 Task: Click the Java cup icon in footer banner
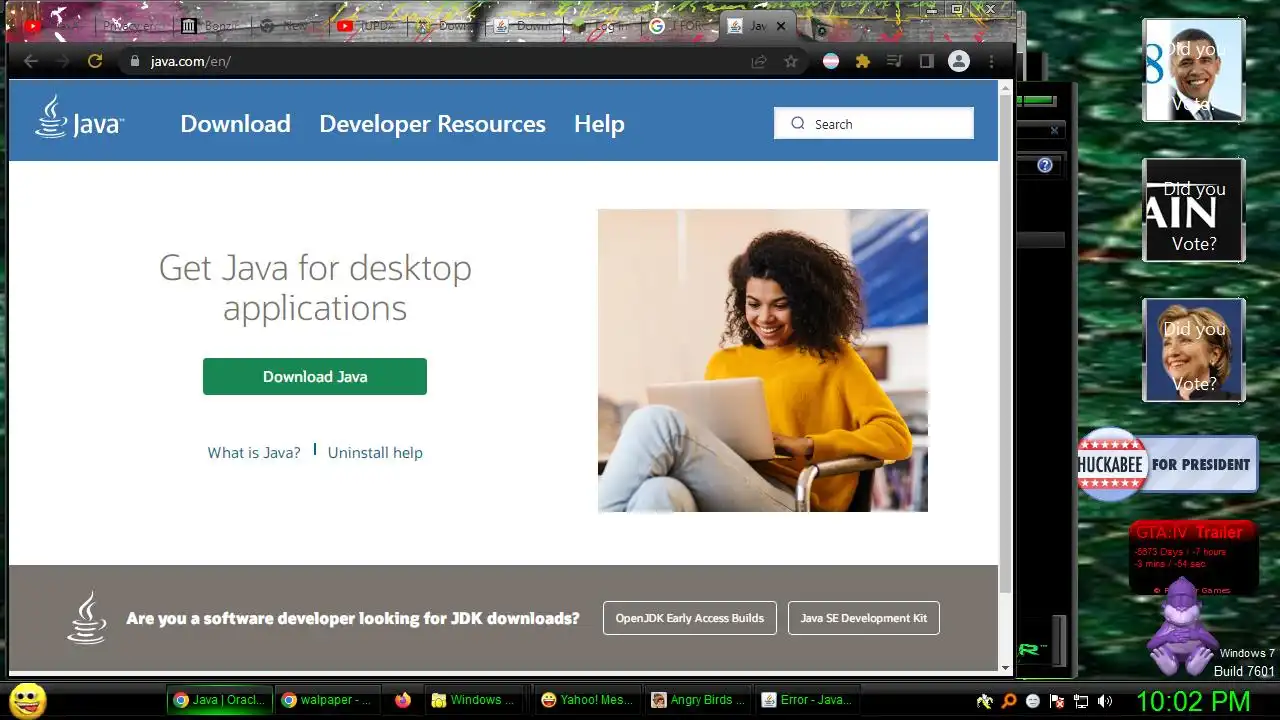click(x=87, y=617)
